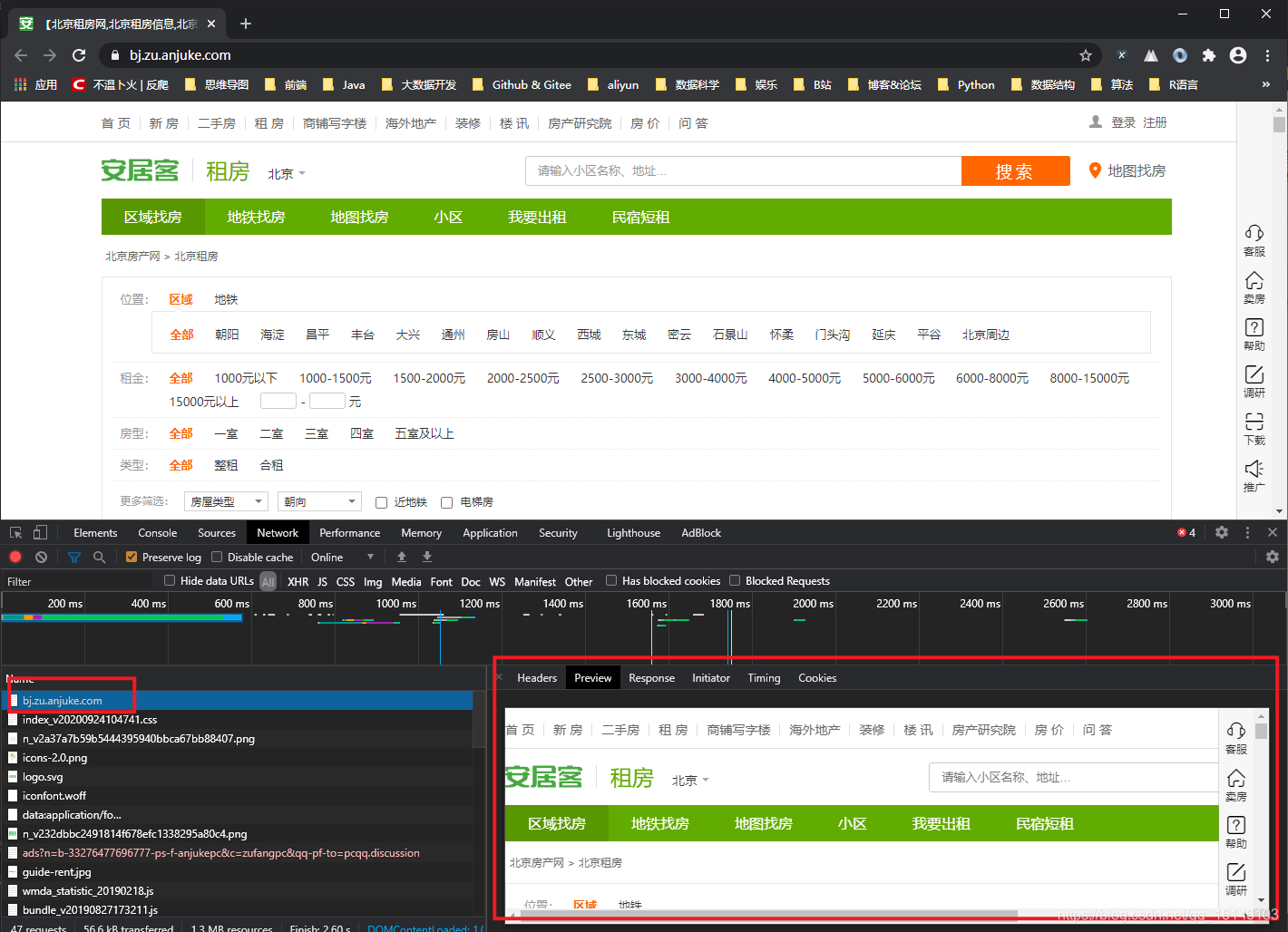This screenshot has height=932, width=1288.
Task: Select the 朝阳 district filter
Action: point(227,335)
